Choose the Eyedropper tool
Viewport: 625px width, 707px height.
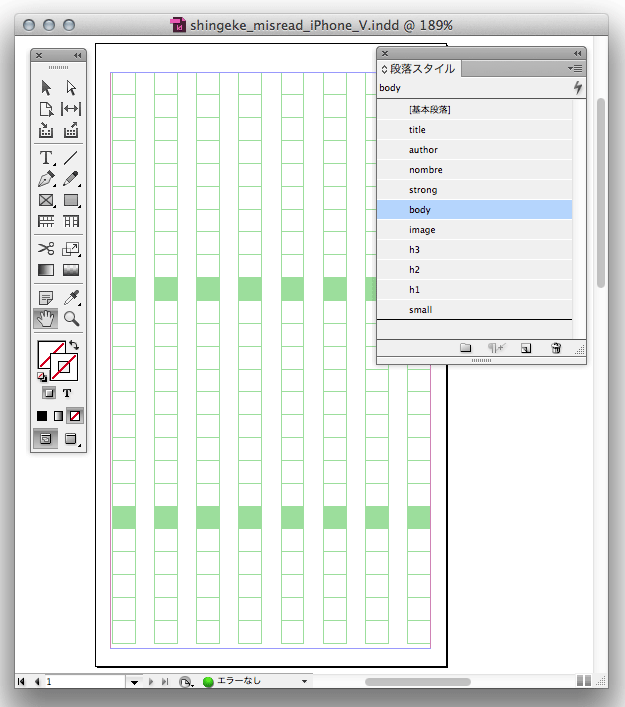point(71,297)
